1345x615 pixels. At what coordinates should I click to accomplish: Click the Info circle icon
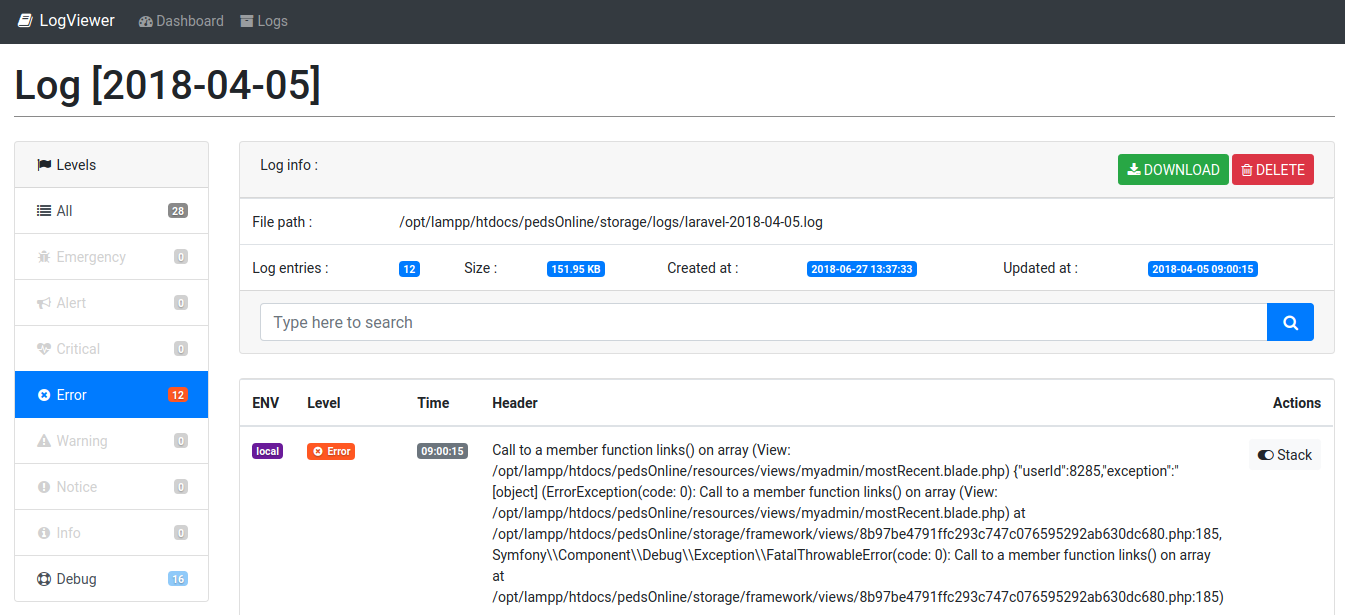coord(44,533)
